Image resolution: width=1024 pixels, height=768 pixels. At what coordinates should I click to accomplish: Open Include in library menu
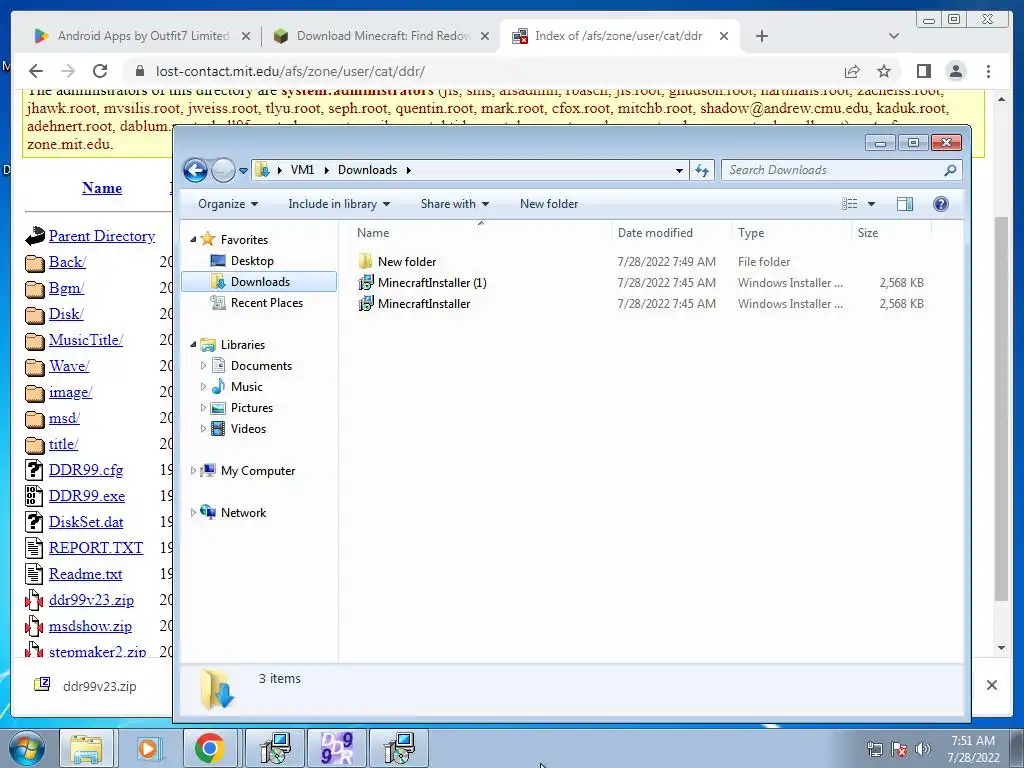(339, 204)
